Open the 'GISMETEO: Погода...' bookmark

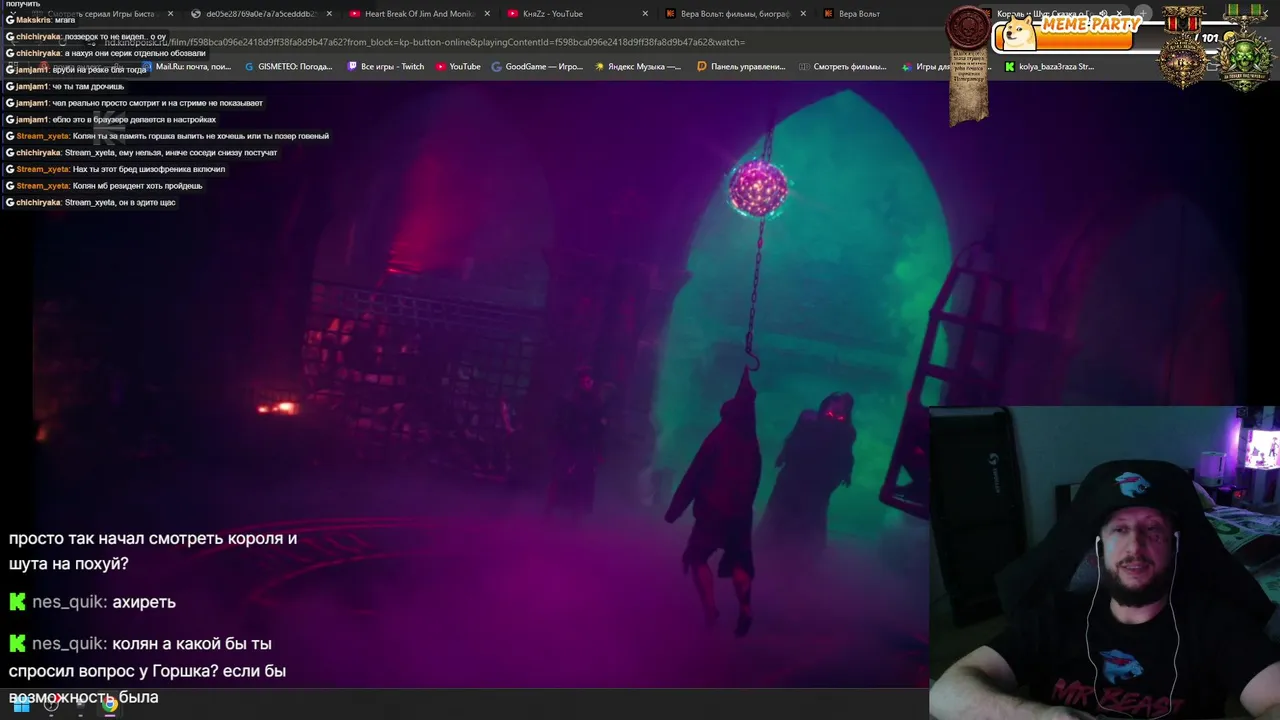coord(288,67)
